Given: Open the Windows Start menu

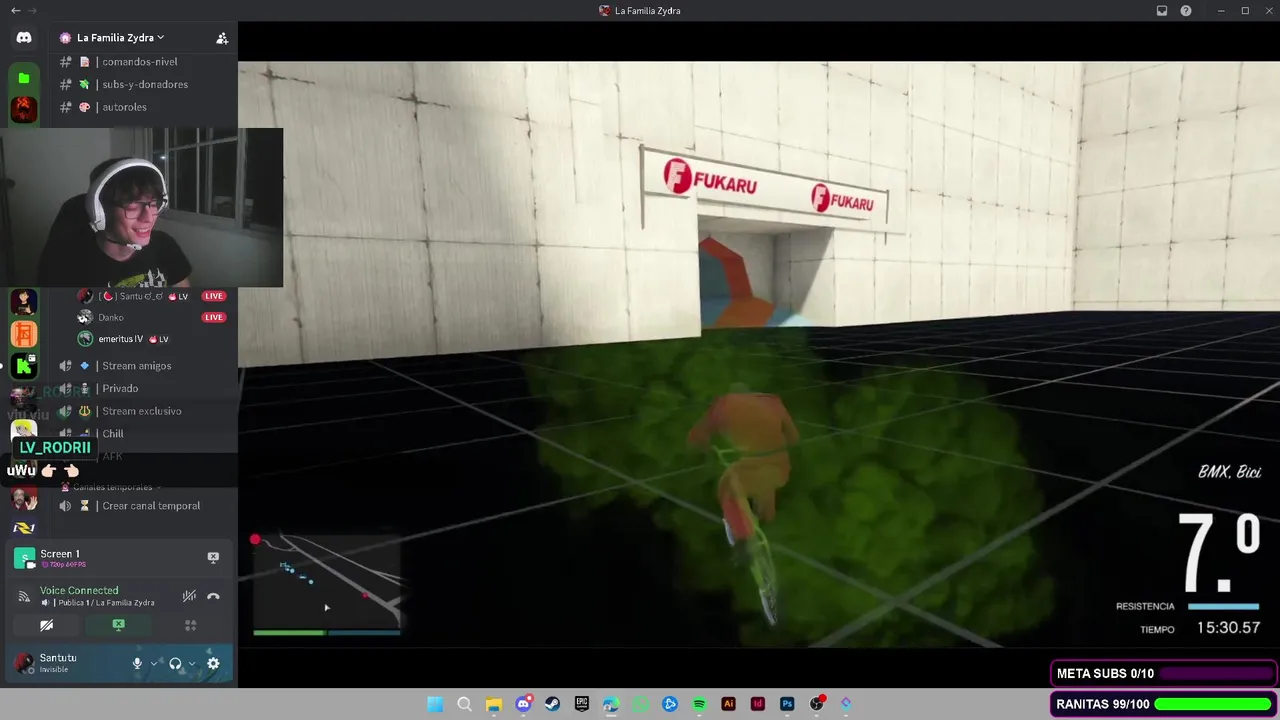Looking at the screenshot, I should click(x=435, y=704).
